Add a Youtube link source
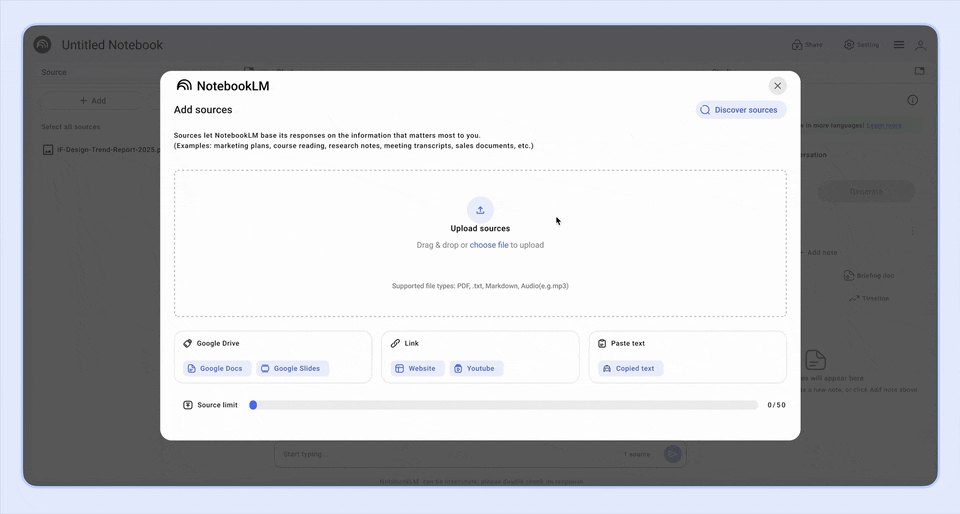 tap(476, 368)
